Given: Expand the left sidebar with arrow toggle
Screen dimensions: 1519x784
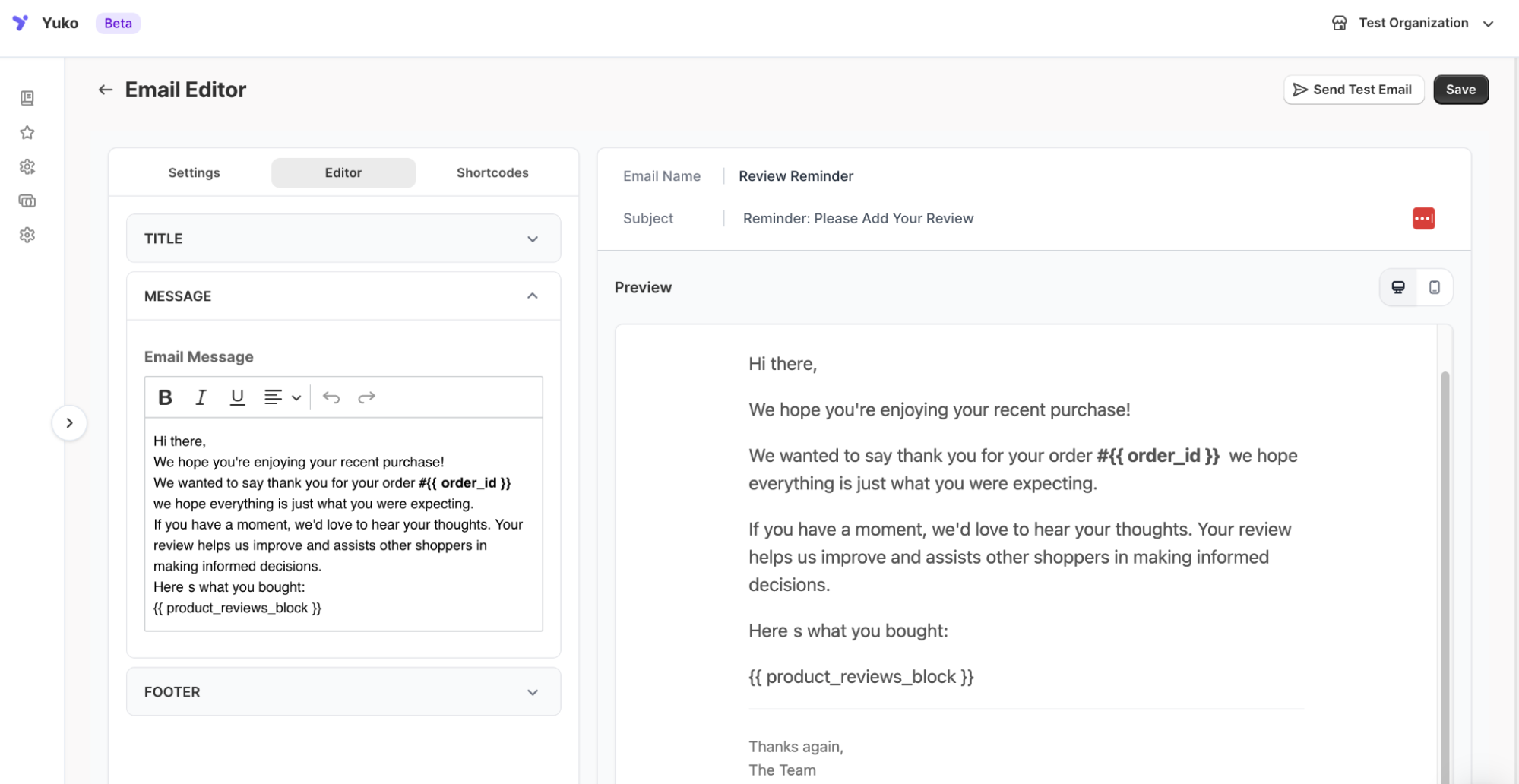Looking at the screenshot, I should pos(69,423).
